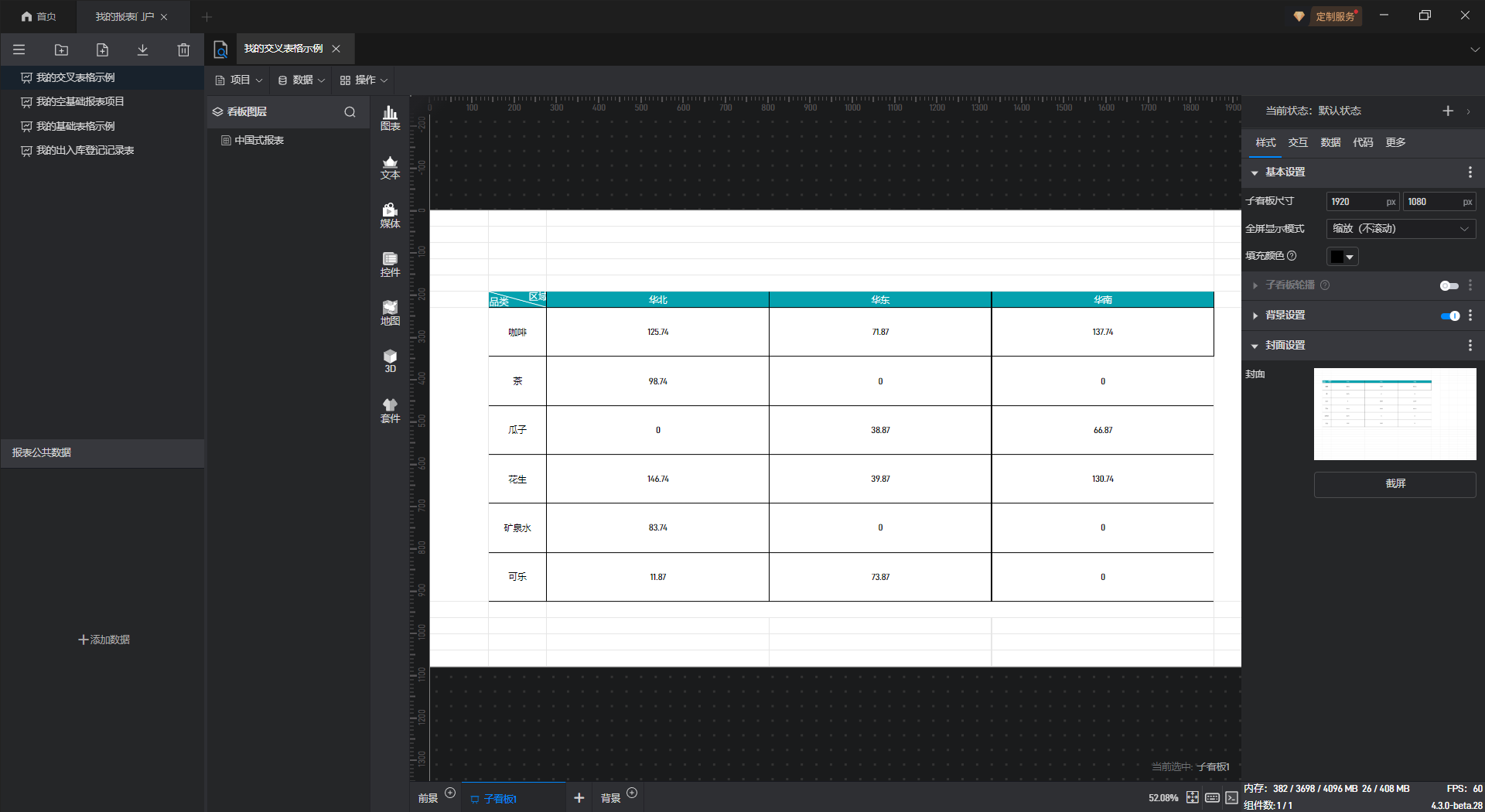Viewport: 1485px width, 812px height.
Task: Open the 3D component panel
Action: (x=390, y=361)
